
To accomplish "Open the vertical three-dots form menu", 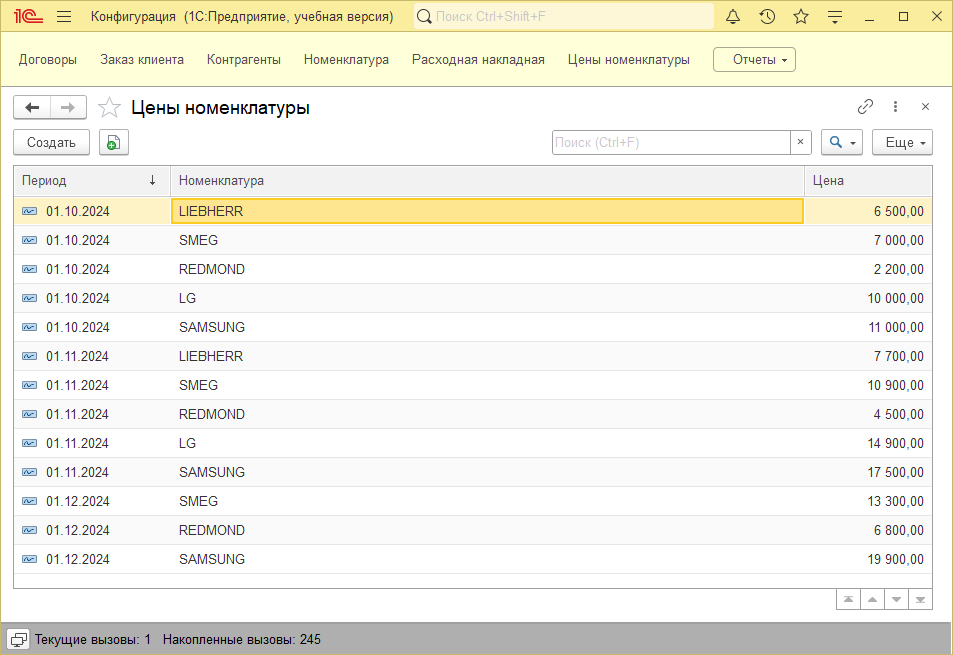I will (895, 107).
